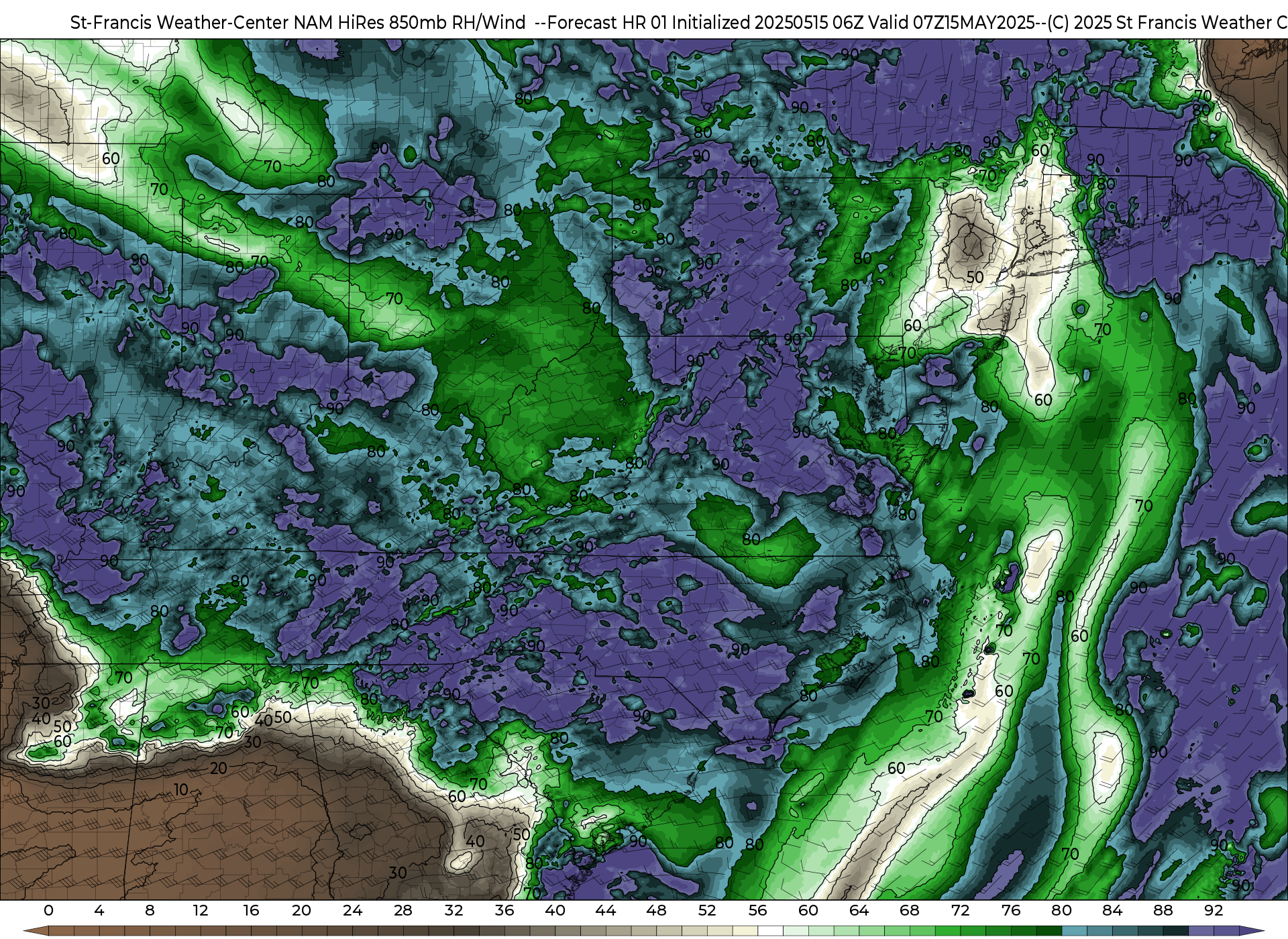Click the "4" label on the color scale

pos(99,910)
